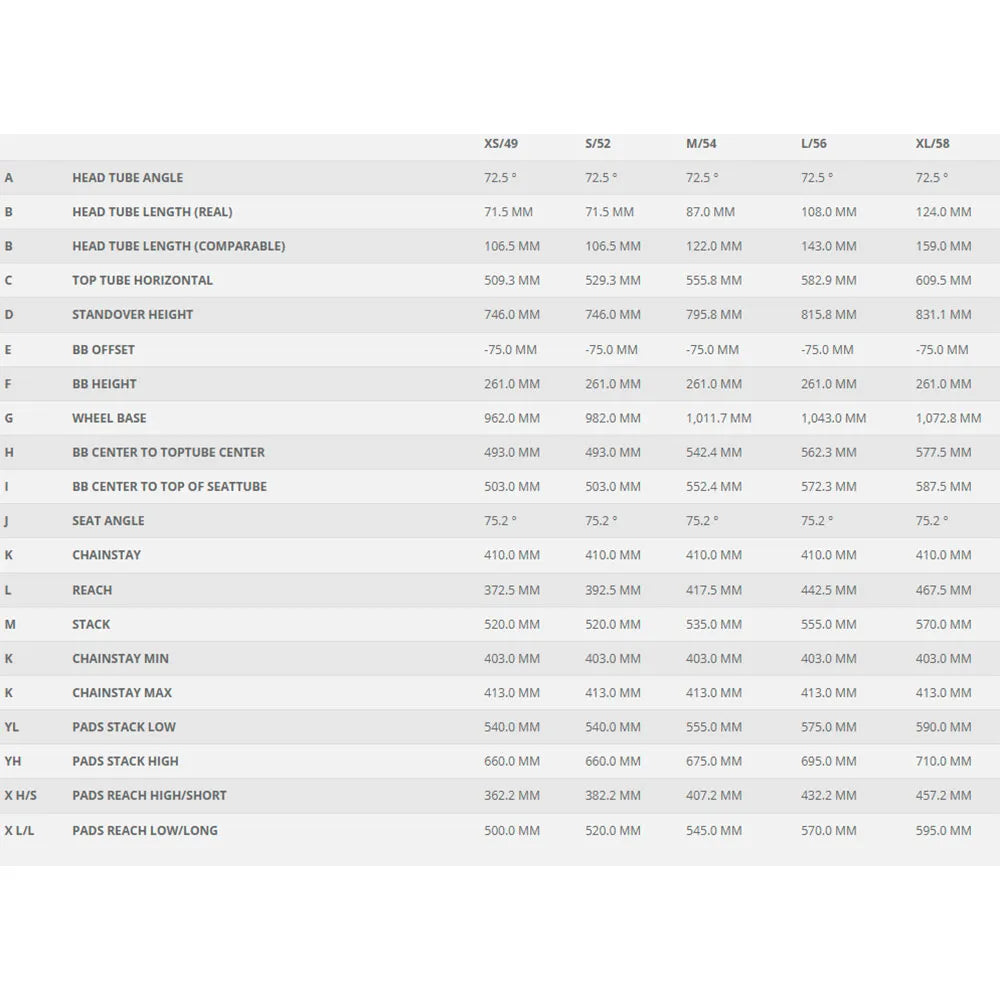Click the HEAD TUBE ANGLE row label
The height and width of the screenshot is (1000, 1000).
[127, 177]
